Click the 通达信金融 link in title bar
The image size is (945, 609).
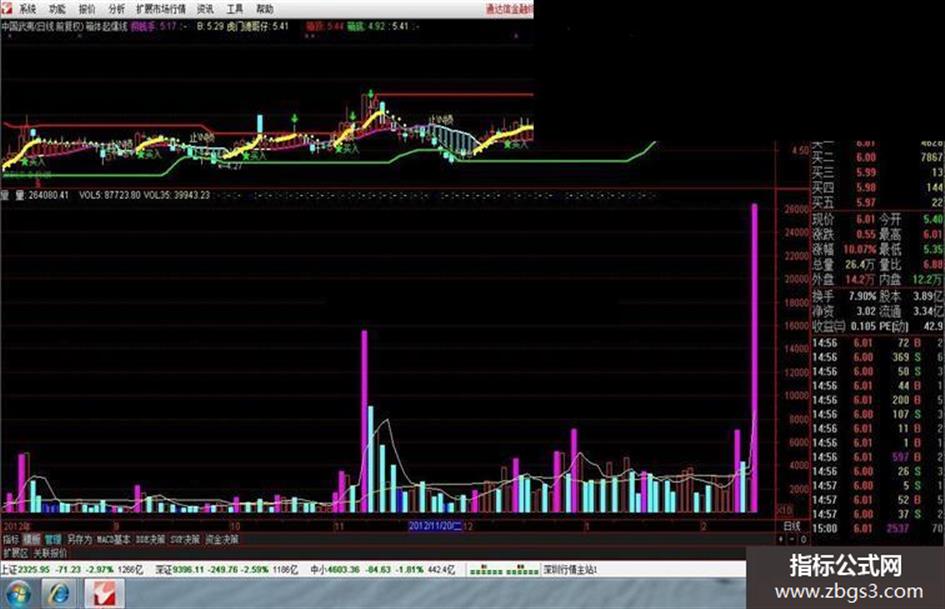pos(509,9)
